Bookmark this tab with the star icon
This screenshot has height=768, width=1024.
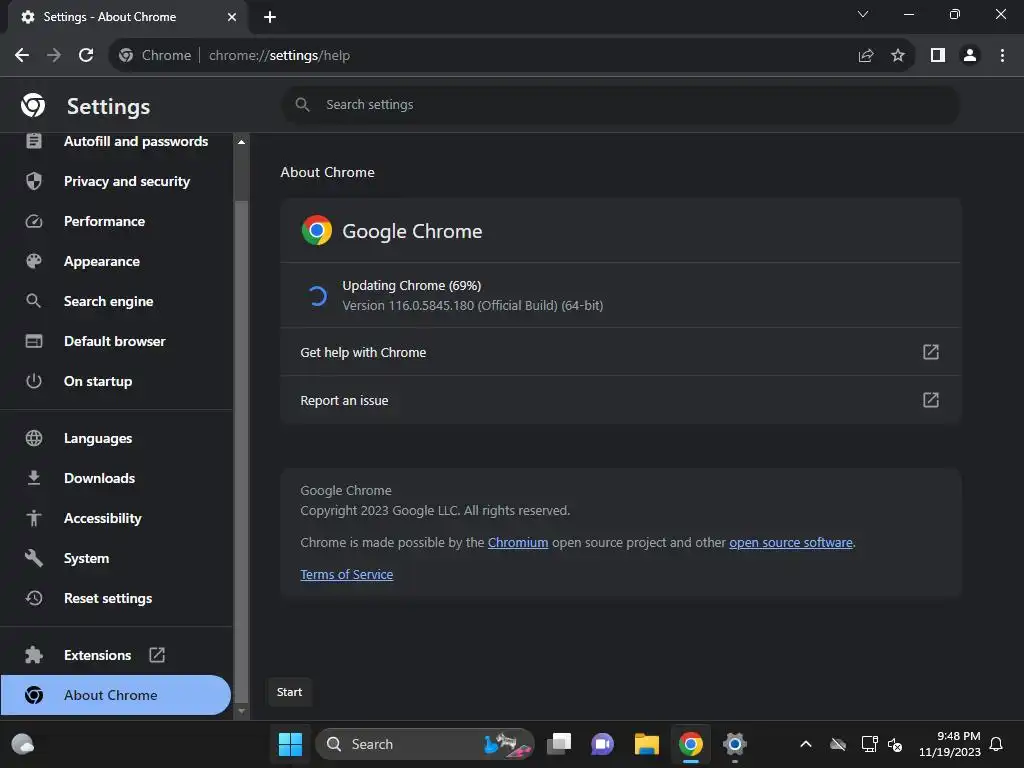(x=898, y=56)
